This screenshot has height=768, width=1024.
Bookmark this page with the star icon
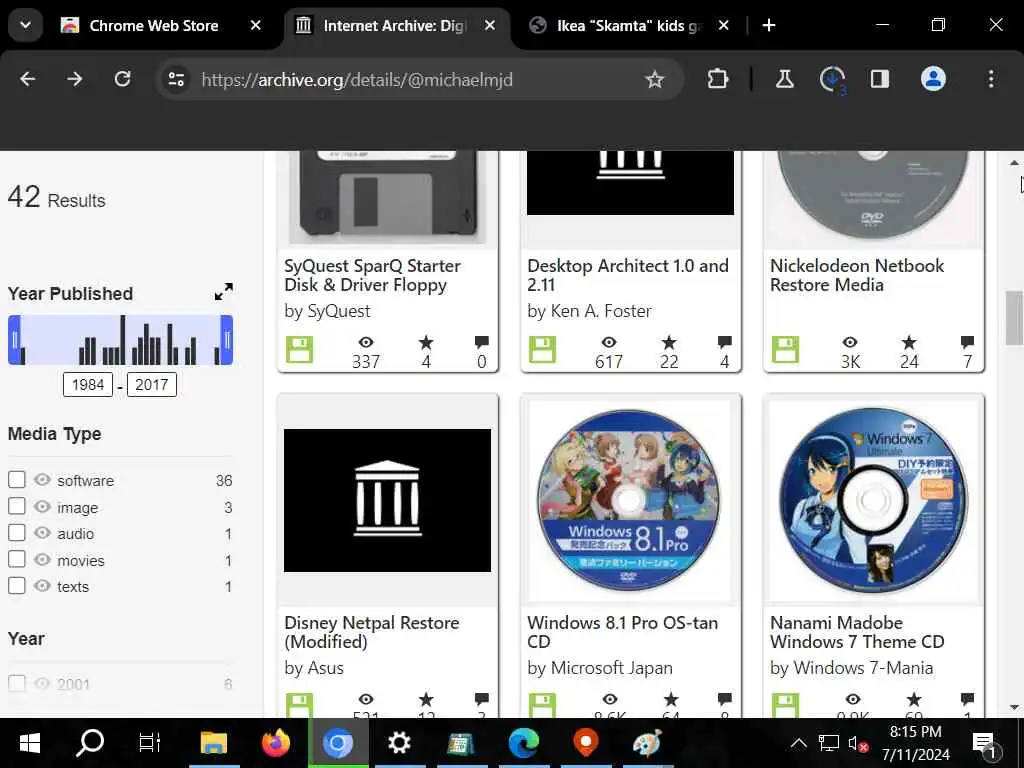point(654,80)
